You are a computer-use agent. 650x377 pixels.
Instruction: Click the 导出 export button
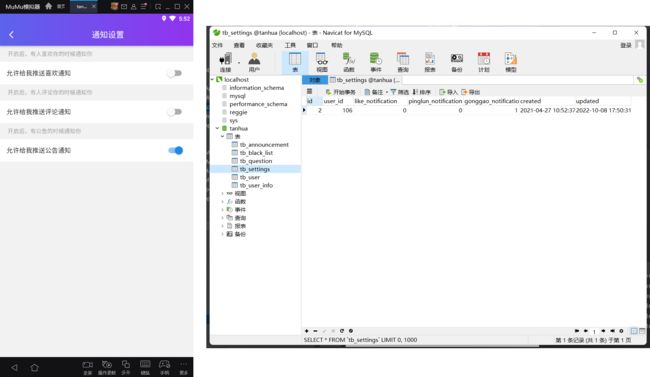point(471,92)
